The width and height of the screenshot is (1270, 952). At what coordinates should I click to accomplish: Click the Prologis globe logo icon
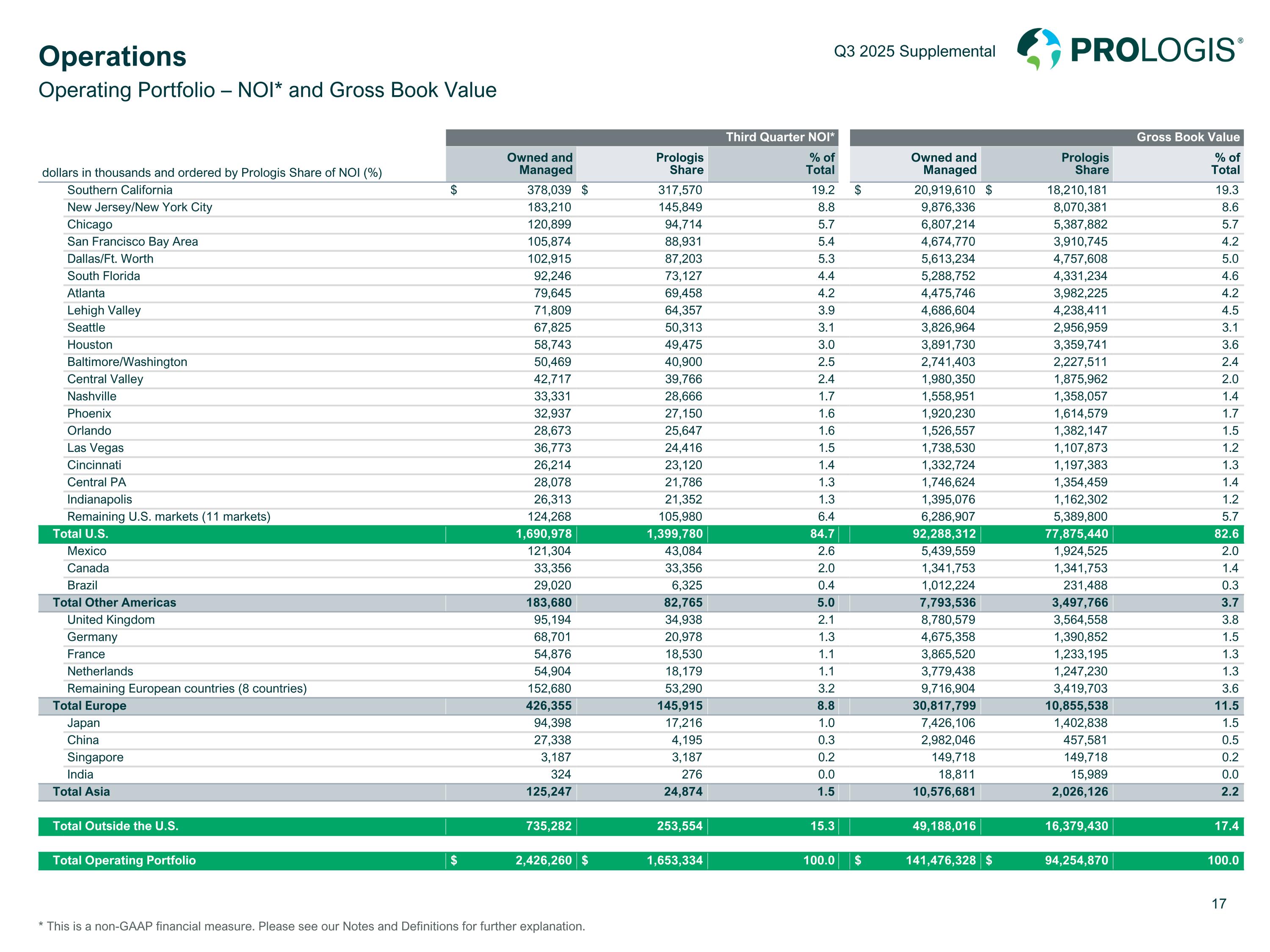point(1038,50)
